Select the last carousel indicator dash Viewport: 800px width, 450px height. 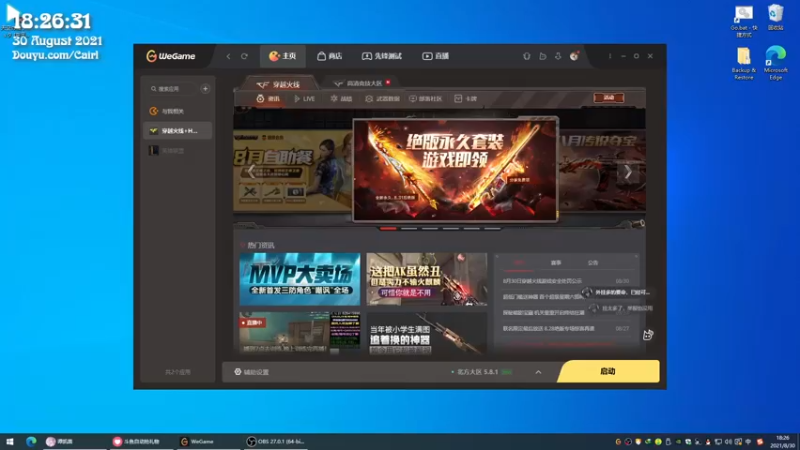coord(492,229)
